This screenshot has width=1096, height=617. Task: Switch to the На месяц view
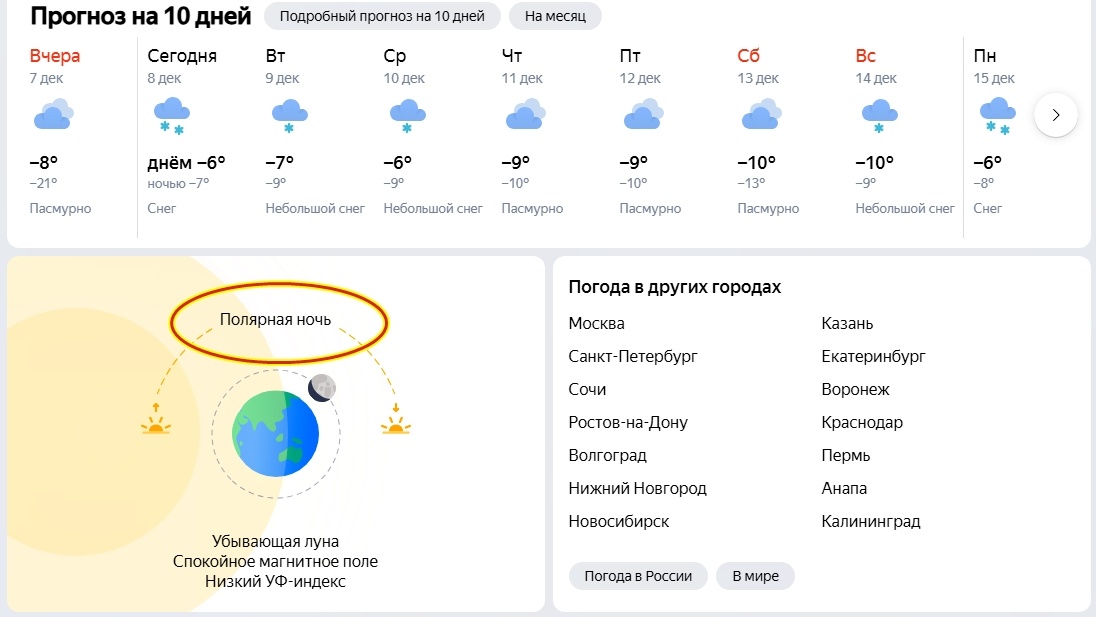coord(555,16)
